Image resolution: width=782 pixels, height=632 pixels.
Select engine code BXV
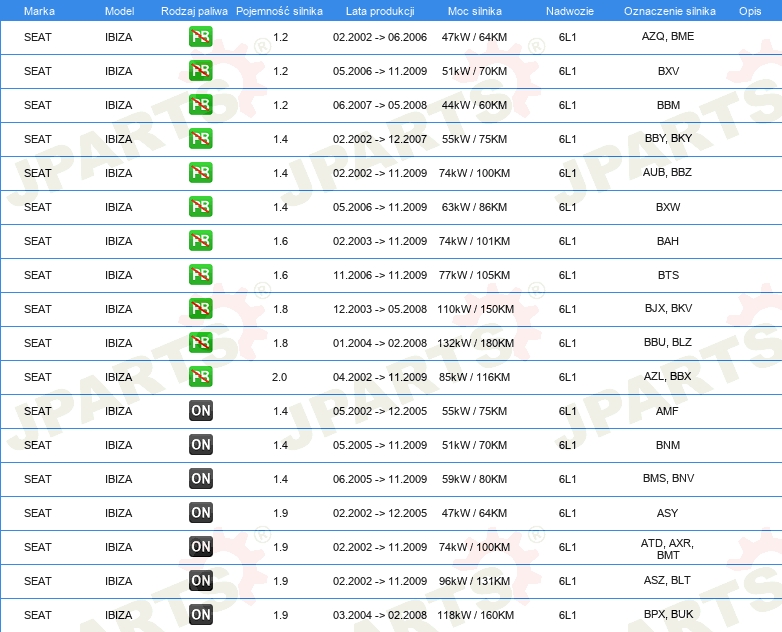[x=668, y=71]
